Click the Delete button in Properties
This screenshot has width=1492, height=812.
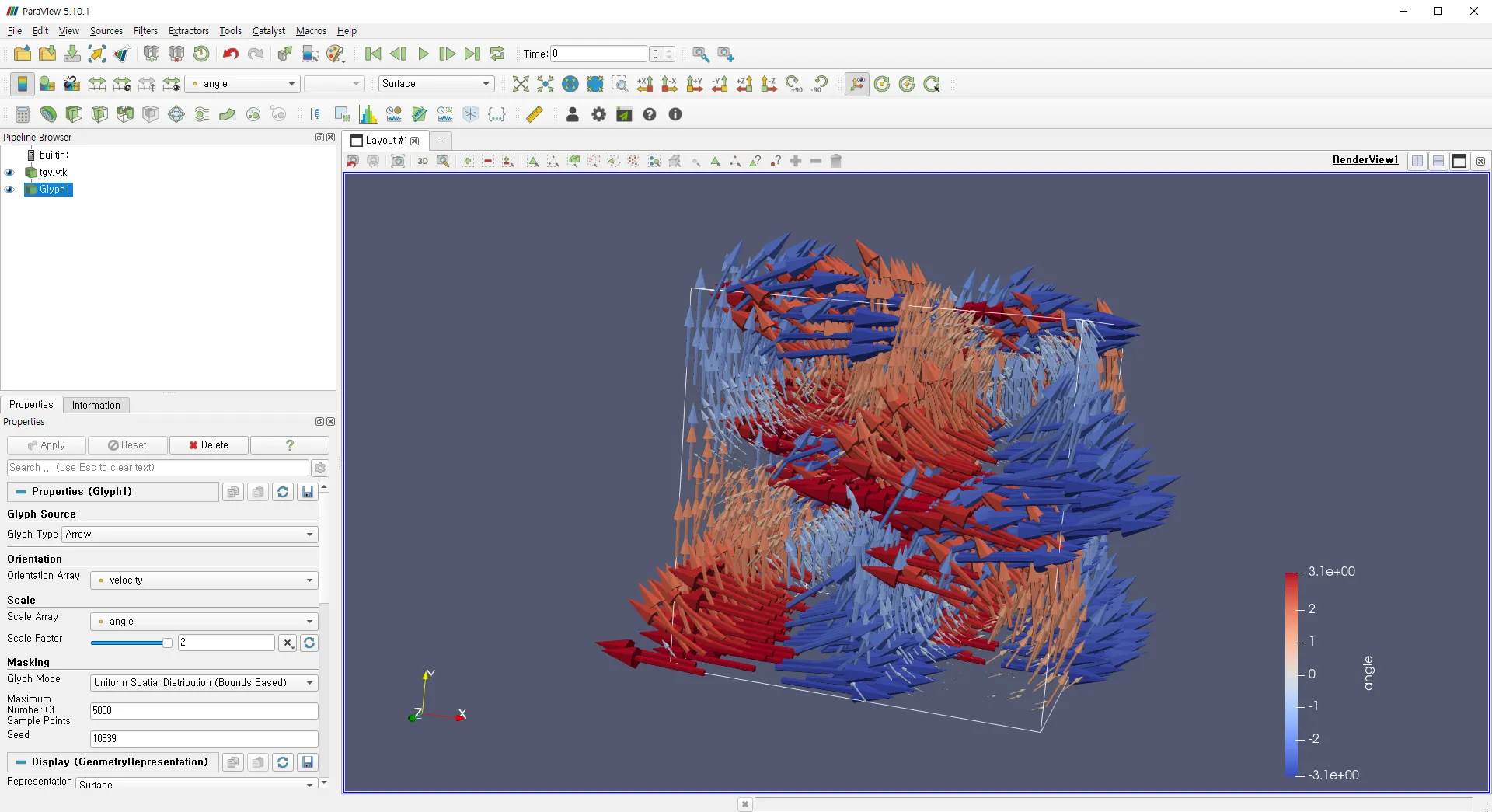[209, 445]
